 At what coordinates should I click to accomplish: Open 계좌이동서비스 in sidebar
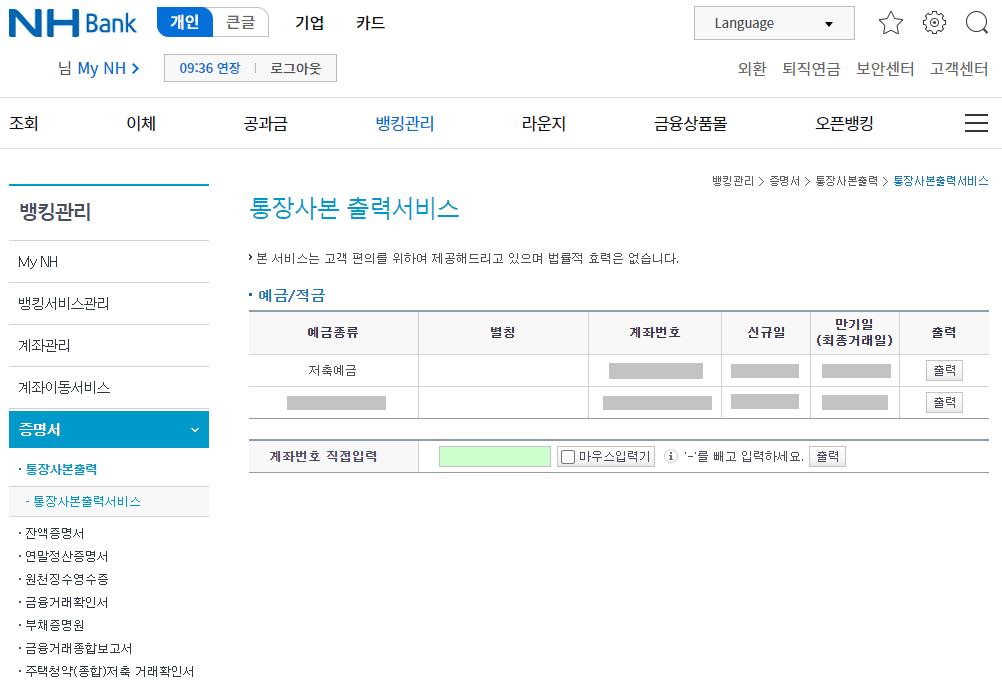pos(109,388)
